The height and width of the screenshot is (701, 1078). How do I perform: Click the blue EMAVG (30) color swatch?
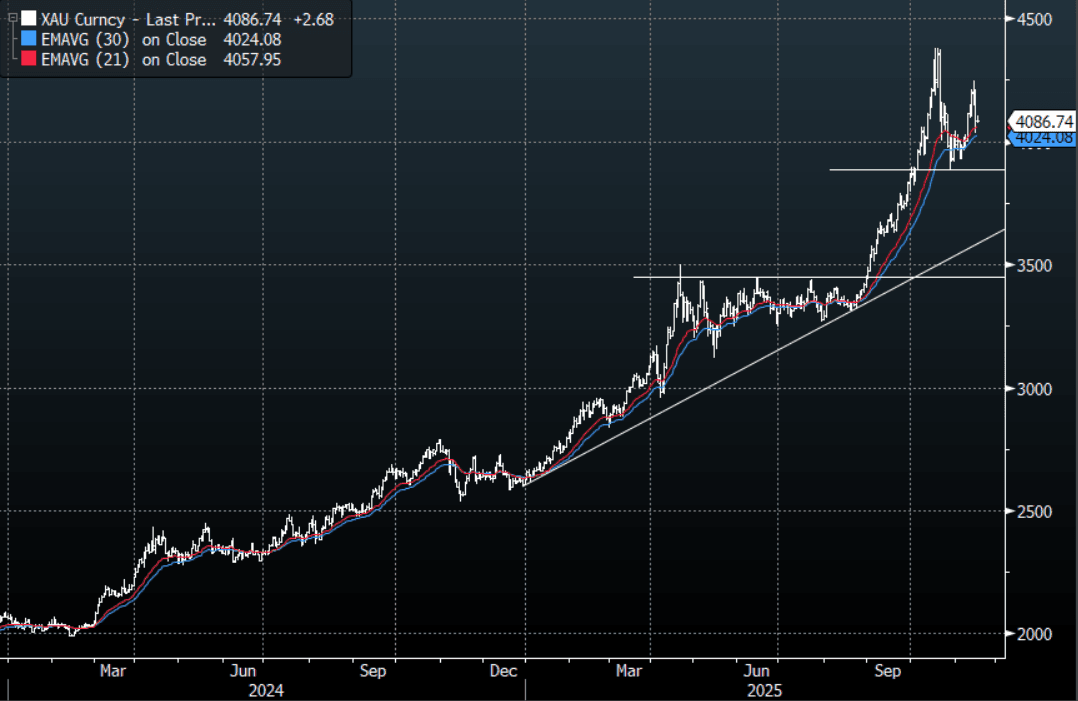coord(28,40)
